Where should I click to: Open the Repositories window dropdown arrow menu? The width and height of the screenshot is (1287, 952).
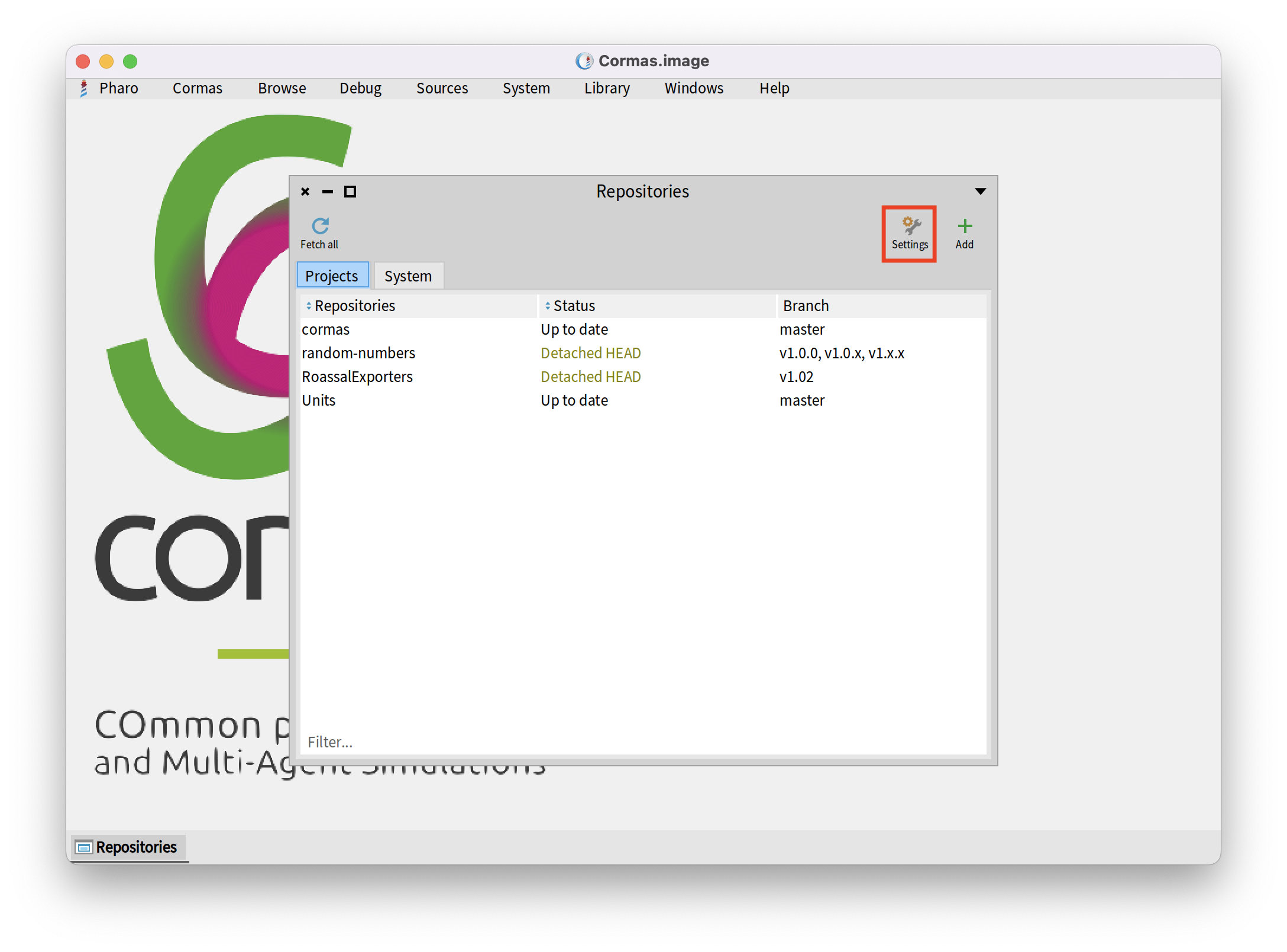[980, 191]
